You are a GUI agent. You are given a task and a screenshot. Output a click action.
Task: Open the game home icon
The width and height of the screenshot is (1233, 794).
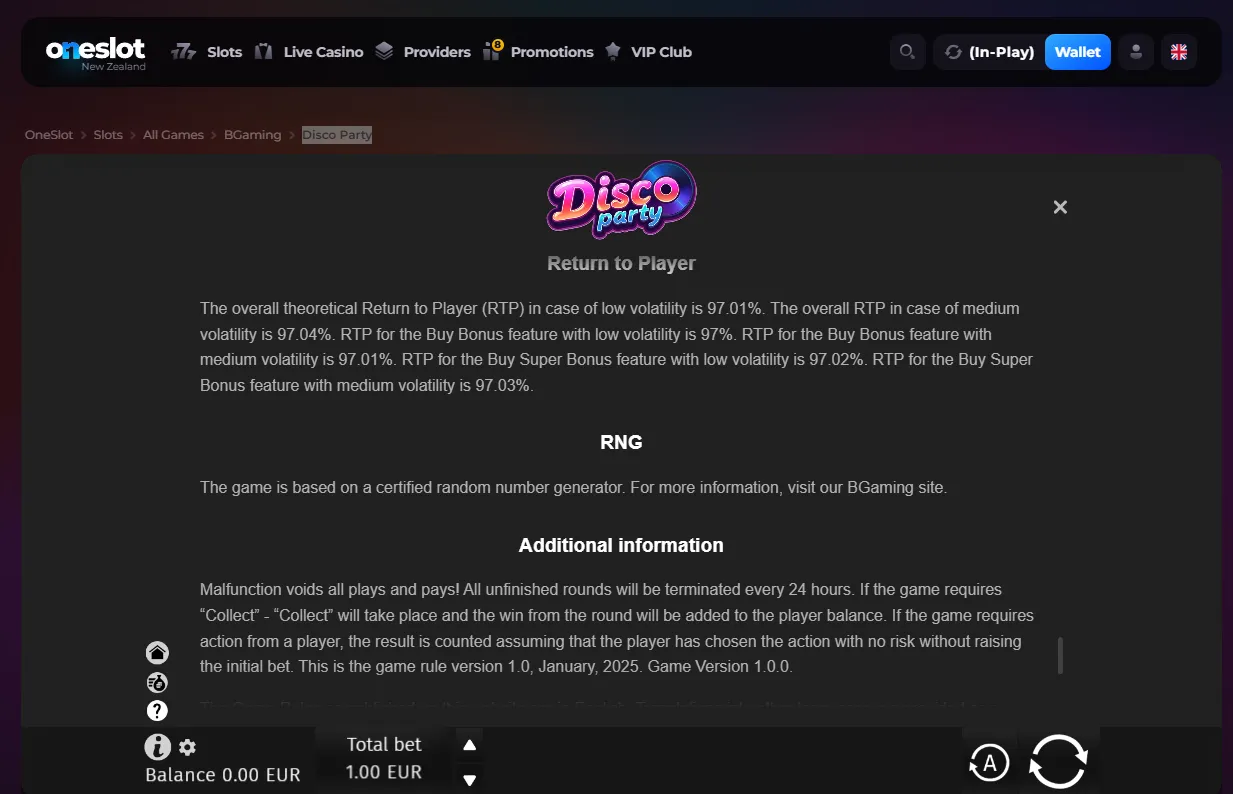tap(157, 653)
